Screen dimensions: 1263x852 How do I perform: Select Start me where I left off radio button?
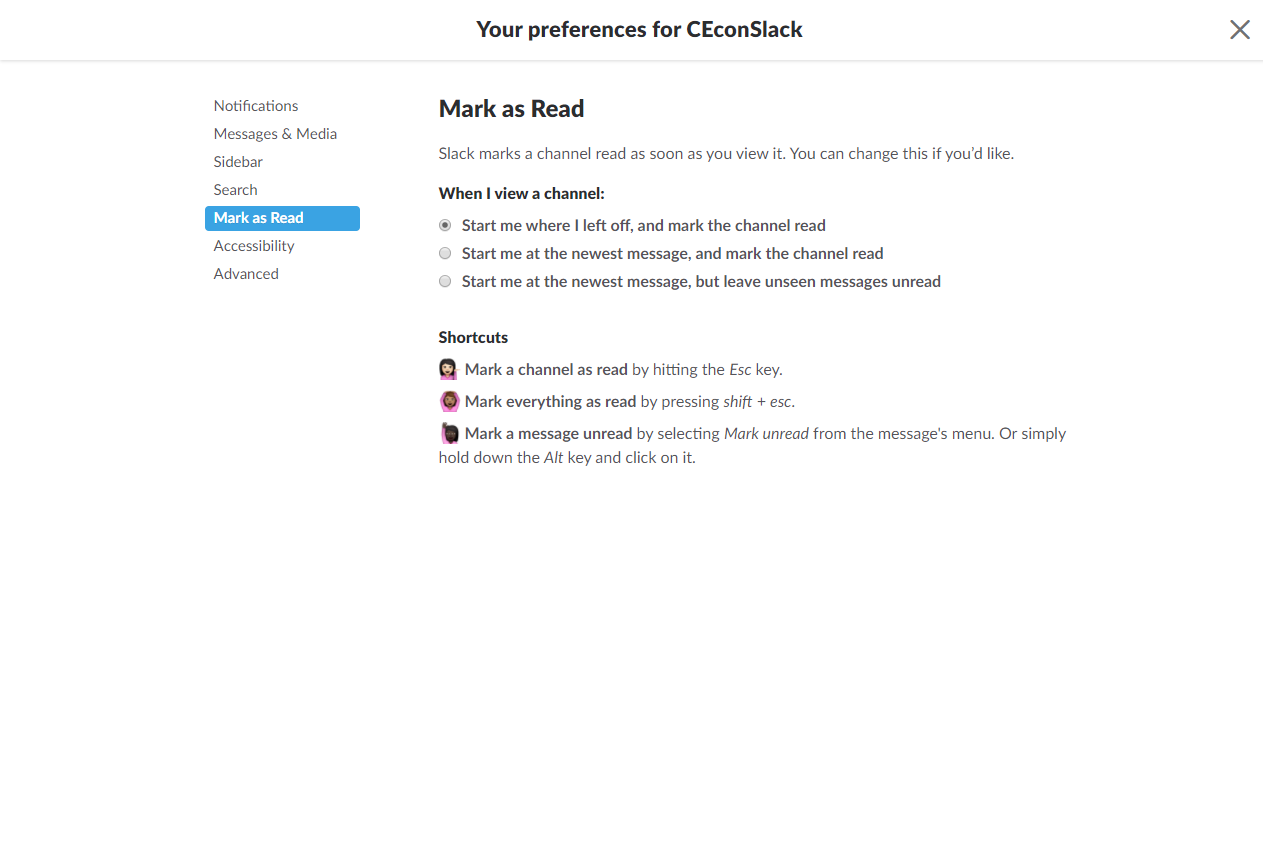point(445,225)
